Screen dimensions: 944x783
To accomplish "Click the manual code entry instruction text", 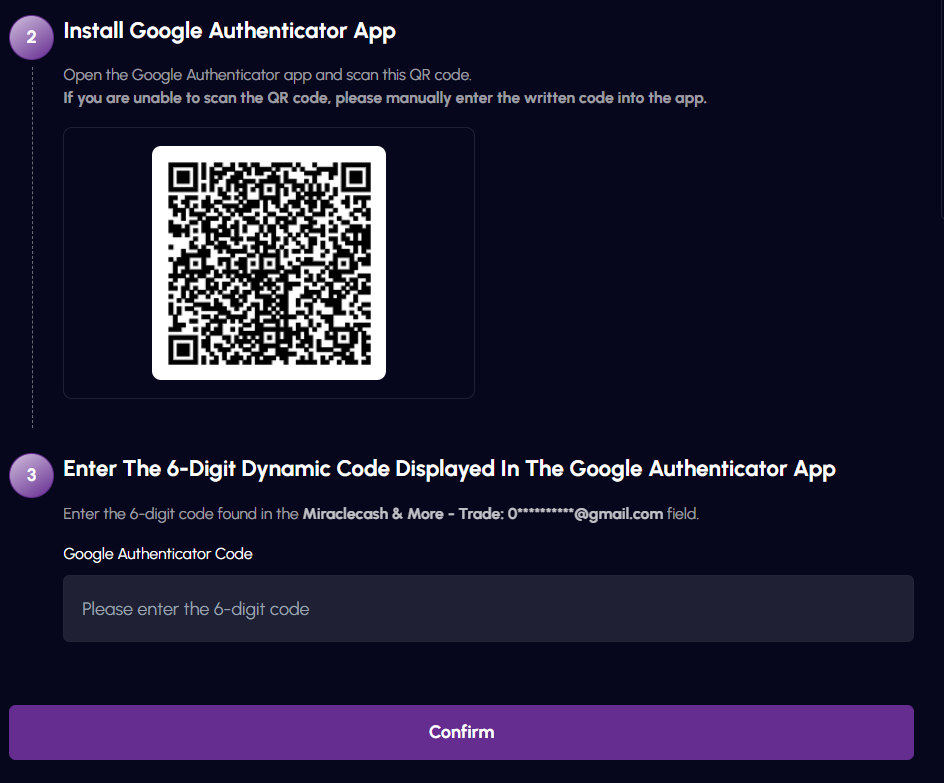I will click(x=385, y=98).
